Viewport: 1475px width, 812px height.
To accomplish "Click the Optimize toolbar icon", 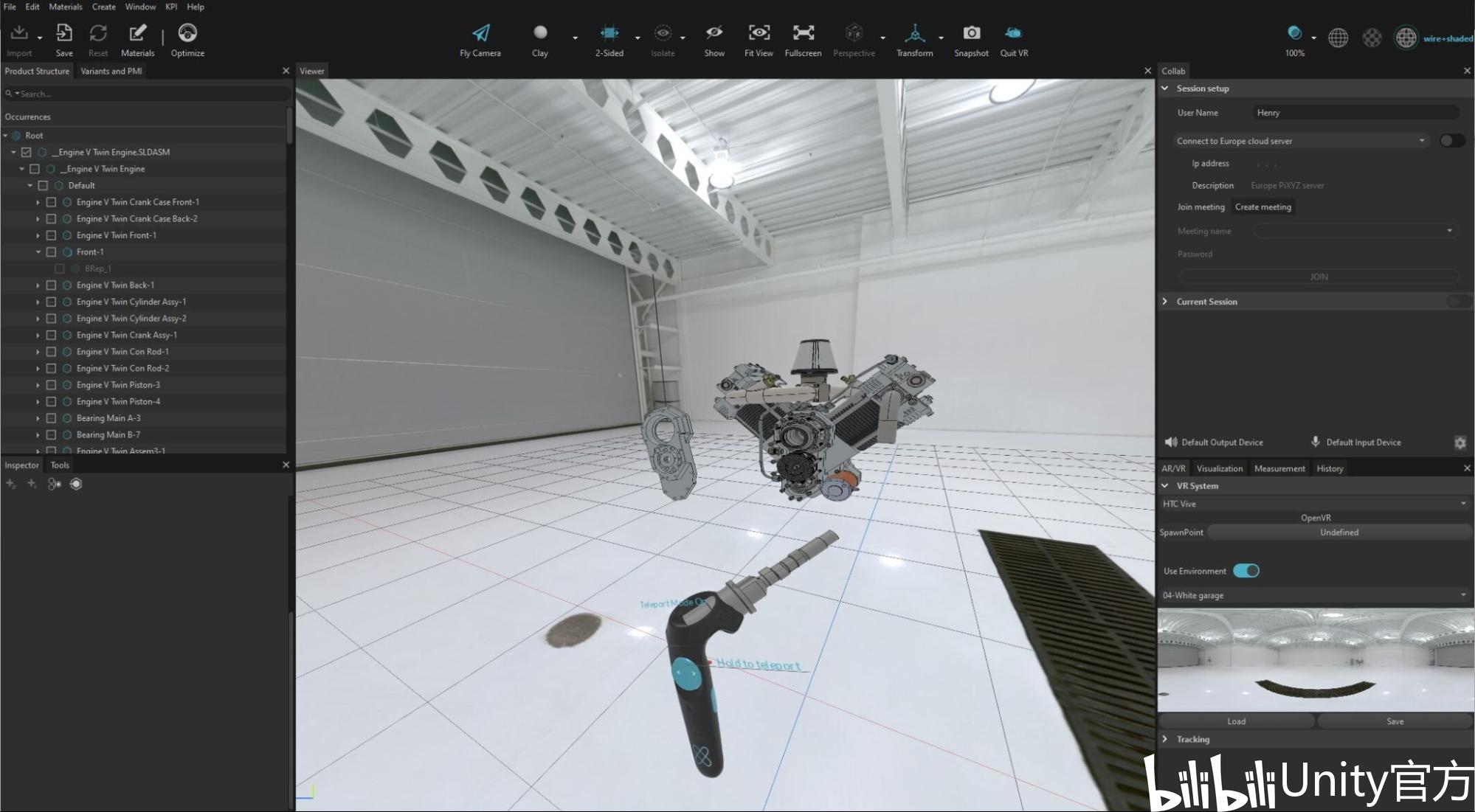I will point(187,33).
